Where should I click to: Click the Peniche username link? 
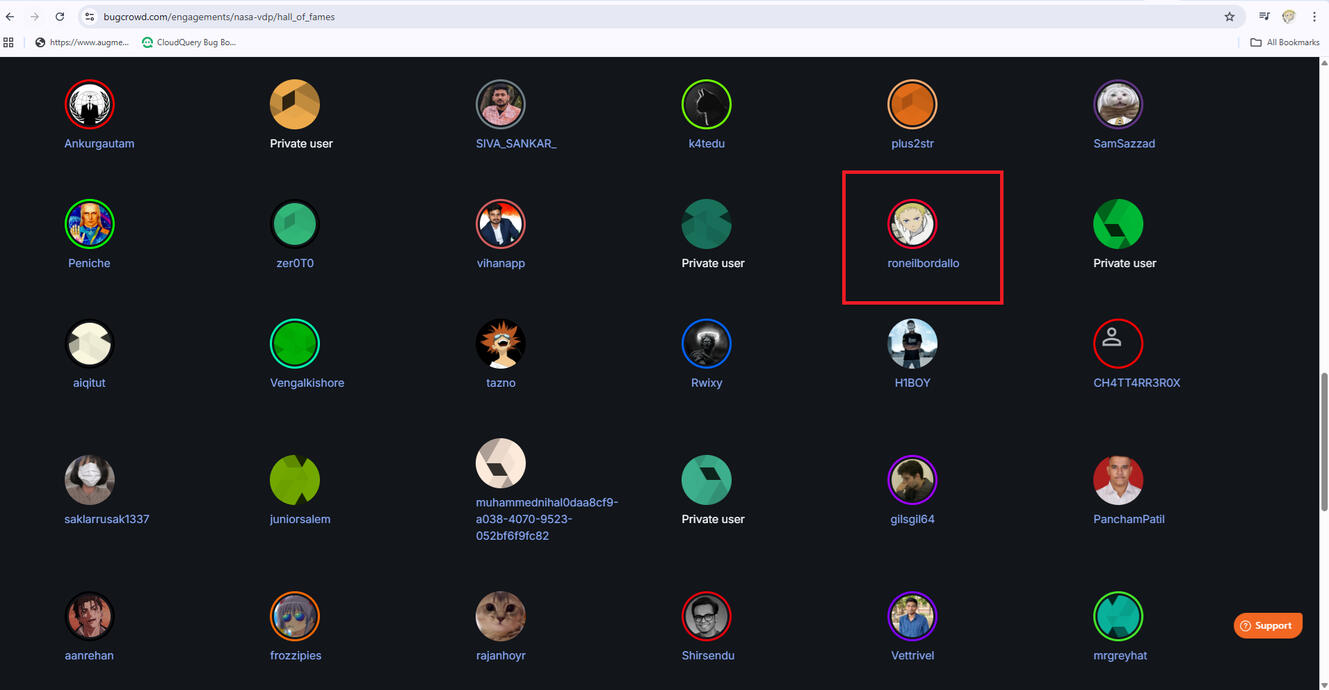89,264
